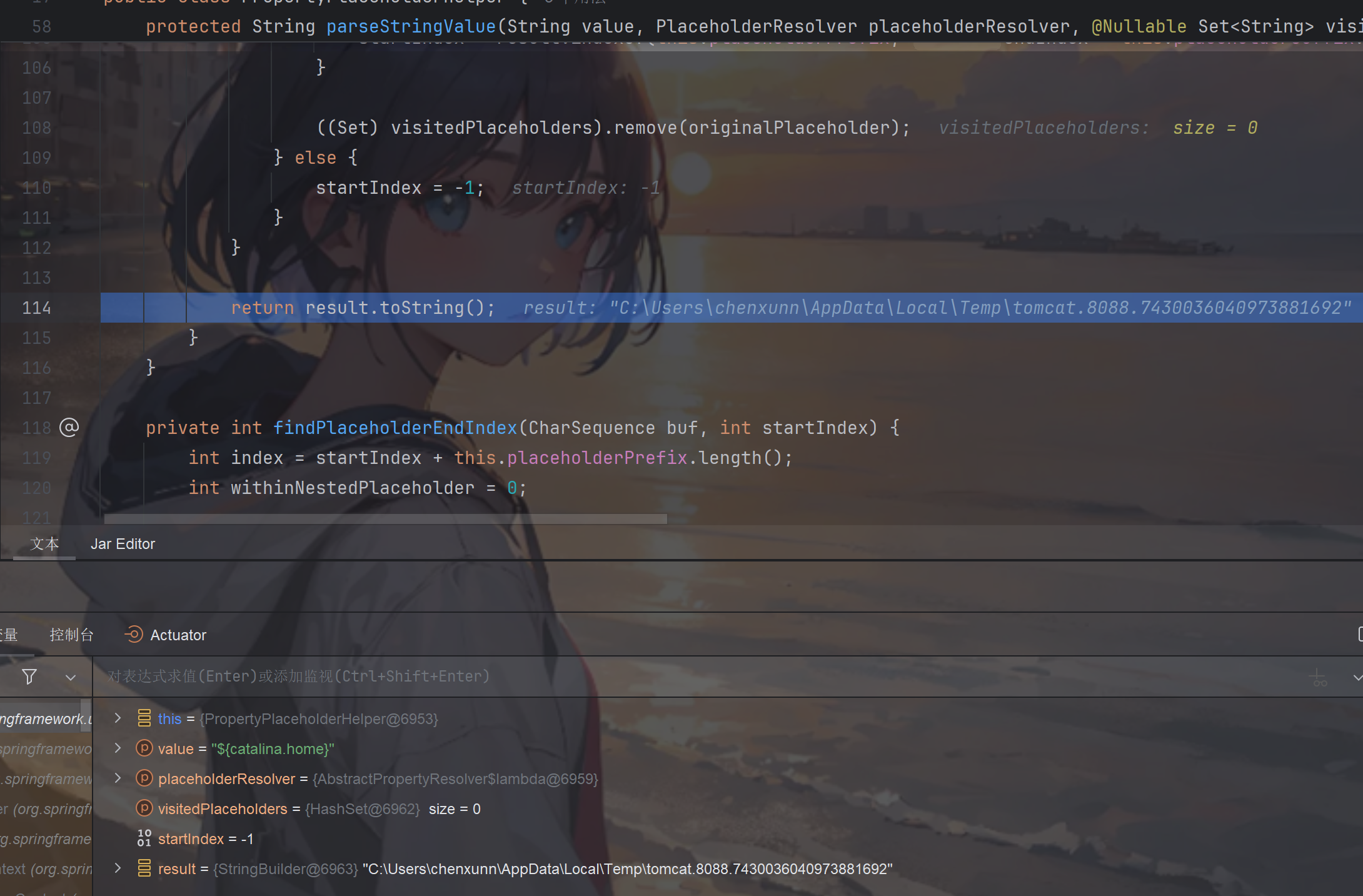Click the binary icon beside startIndex variable

(144, 838)
